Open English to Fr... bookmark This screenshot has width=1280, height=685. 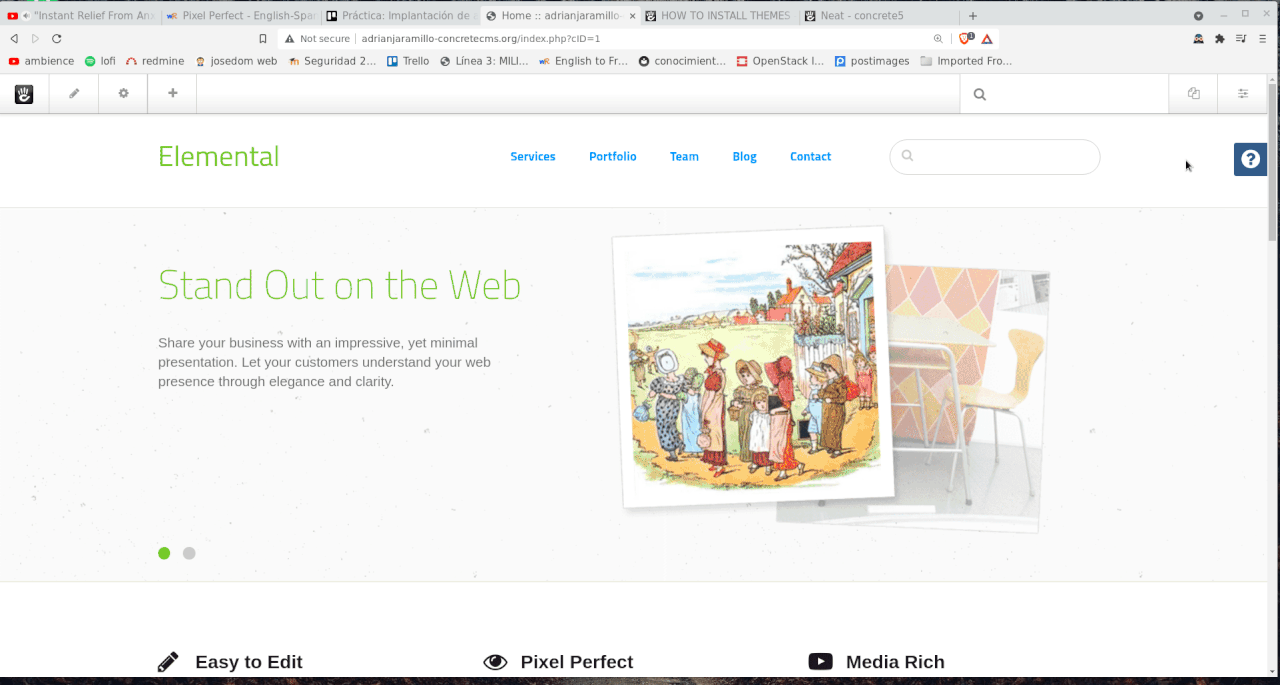click(x=583, y=61)
